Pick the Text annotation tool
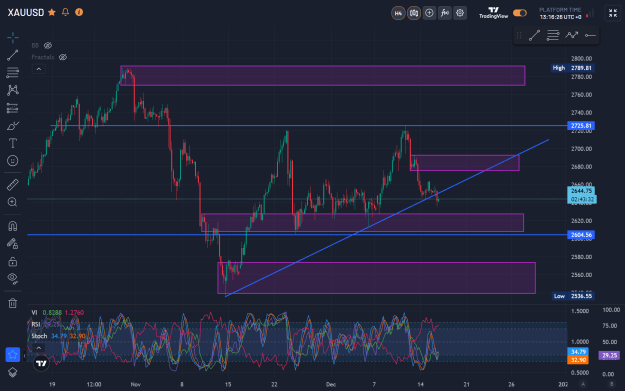This screenshot has height=391, width=625. (x=12, y=143)
